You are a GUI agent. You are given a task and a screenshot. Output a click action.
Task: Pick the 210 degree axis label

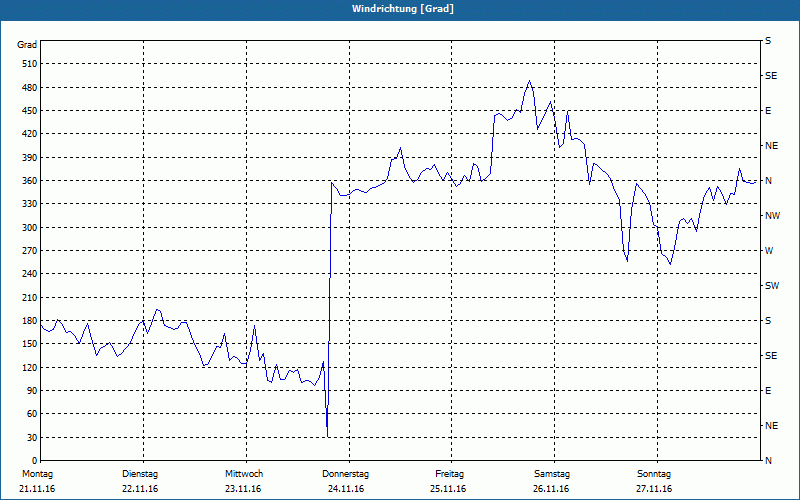(x=30, y=297)
